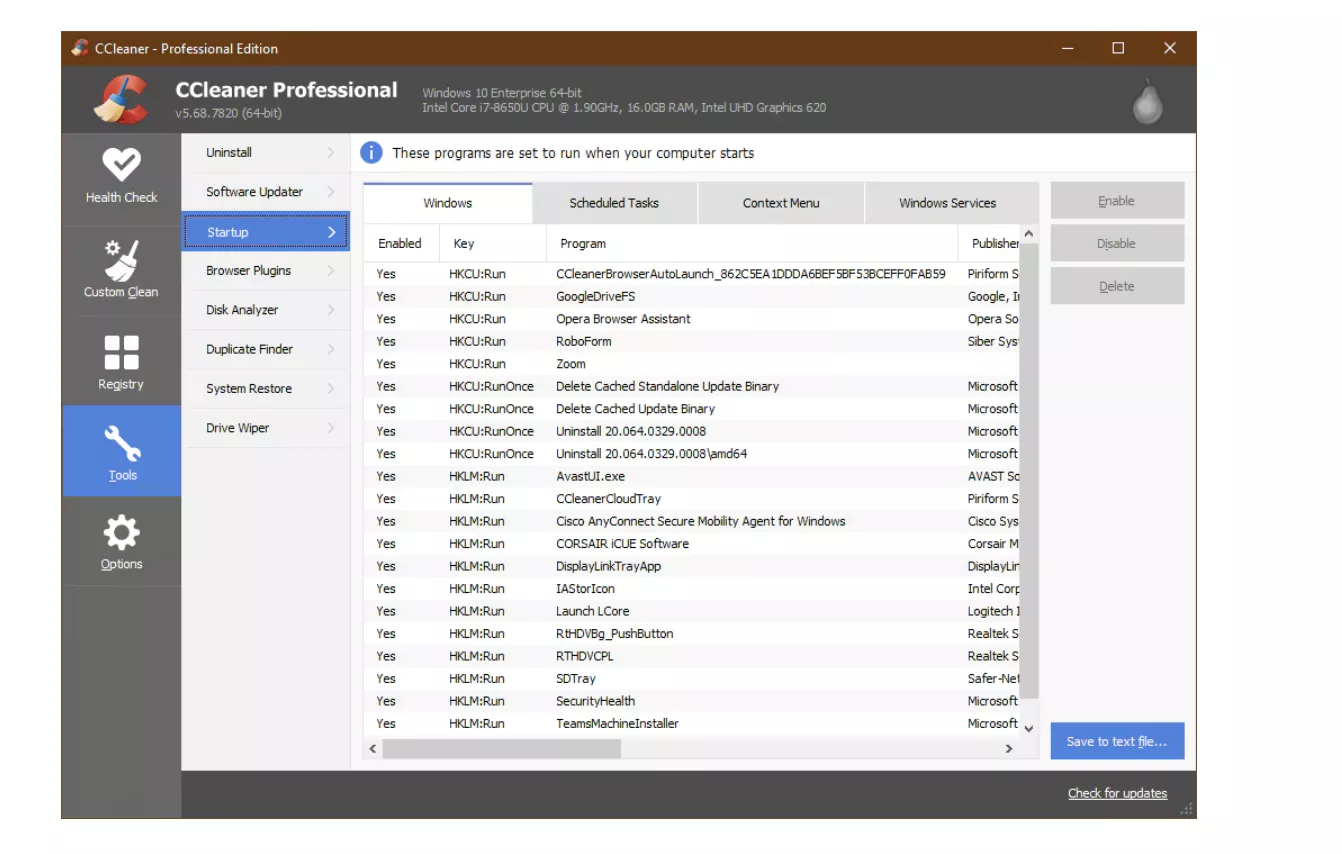
Task: Click Save to text file button
Action: [x=1116, y=741]
